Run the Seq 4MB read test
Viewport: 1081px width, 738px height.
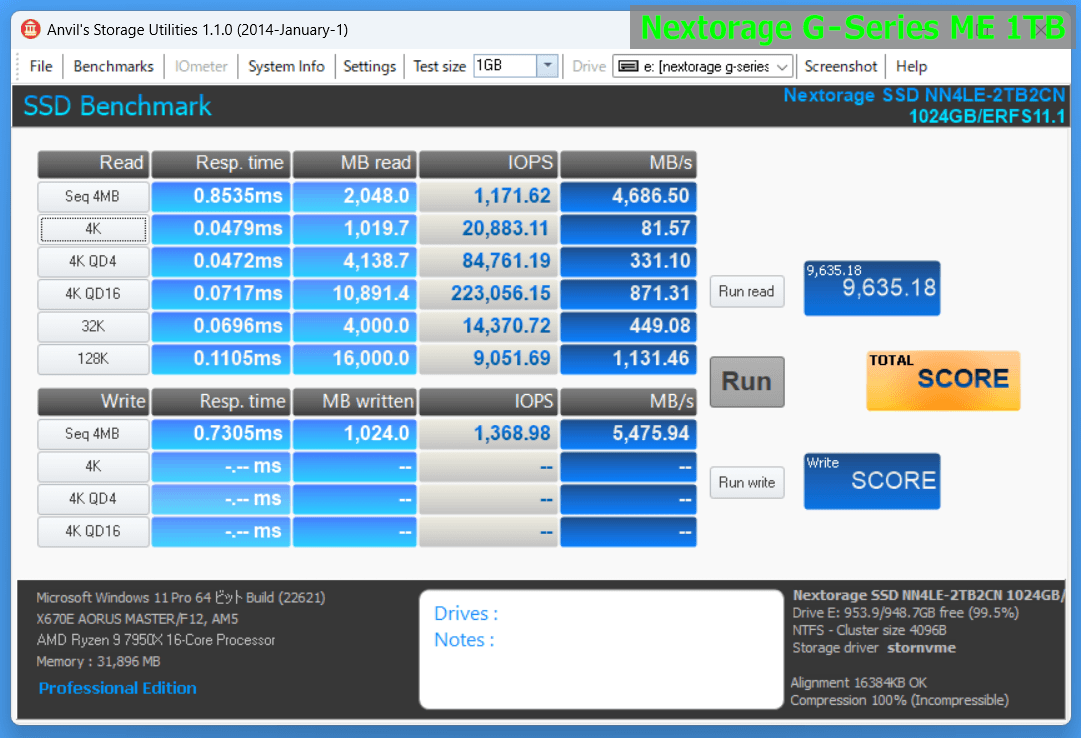[93, 196]
